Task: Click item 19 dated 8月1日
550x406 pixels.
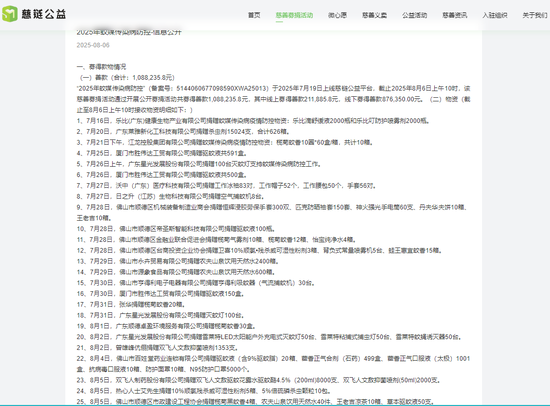Action: click(166, 326)
